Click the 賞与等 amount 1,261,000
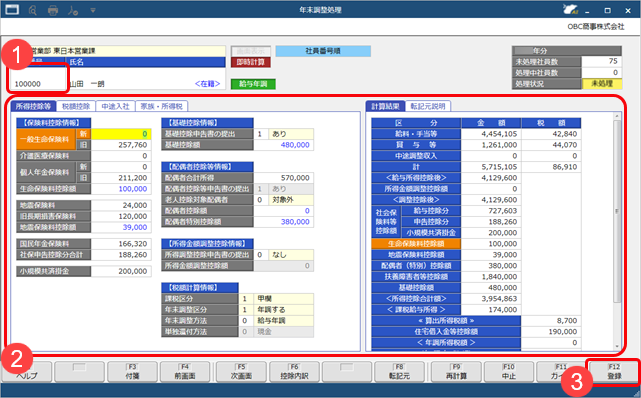The width and height of the screenshot is (641, 398). point(491,145)
